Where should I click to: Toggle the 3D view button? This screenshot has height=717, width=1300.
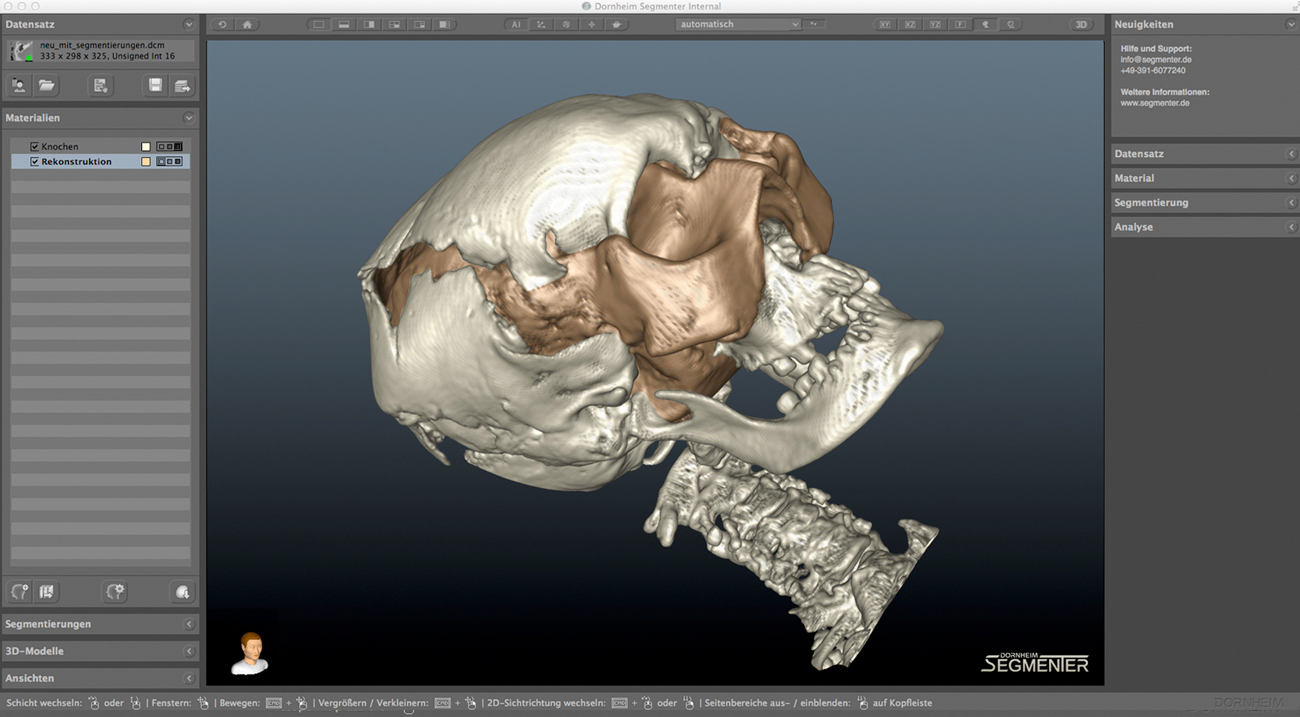[1081, 24]
